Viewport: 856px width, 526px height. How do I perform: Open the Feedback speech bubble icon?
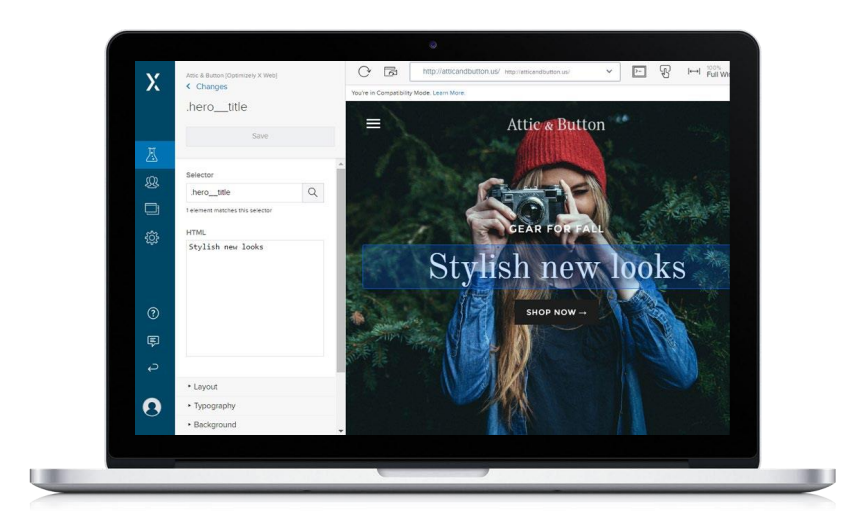(153, 341)
